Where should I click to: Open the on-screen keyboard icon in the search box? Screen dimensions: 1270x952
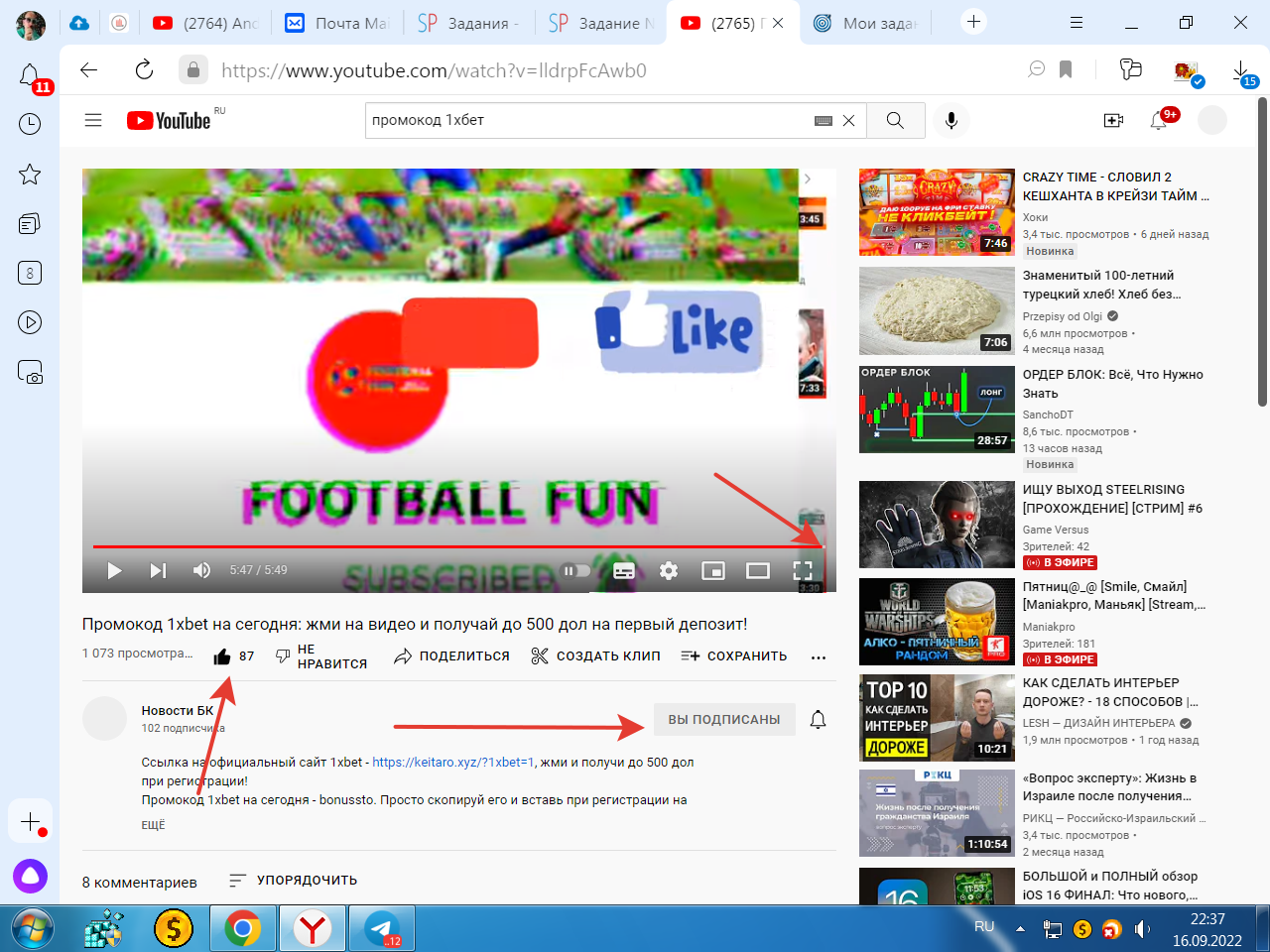click(824, 120)
